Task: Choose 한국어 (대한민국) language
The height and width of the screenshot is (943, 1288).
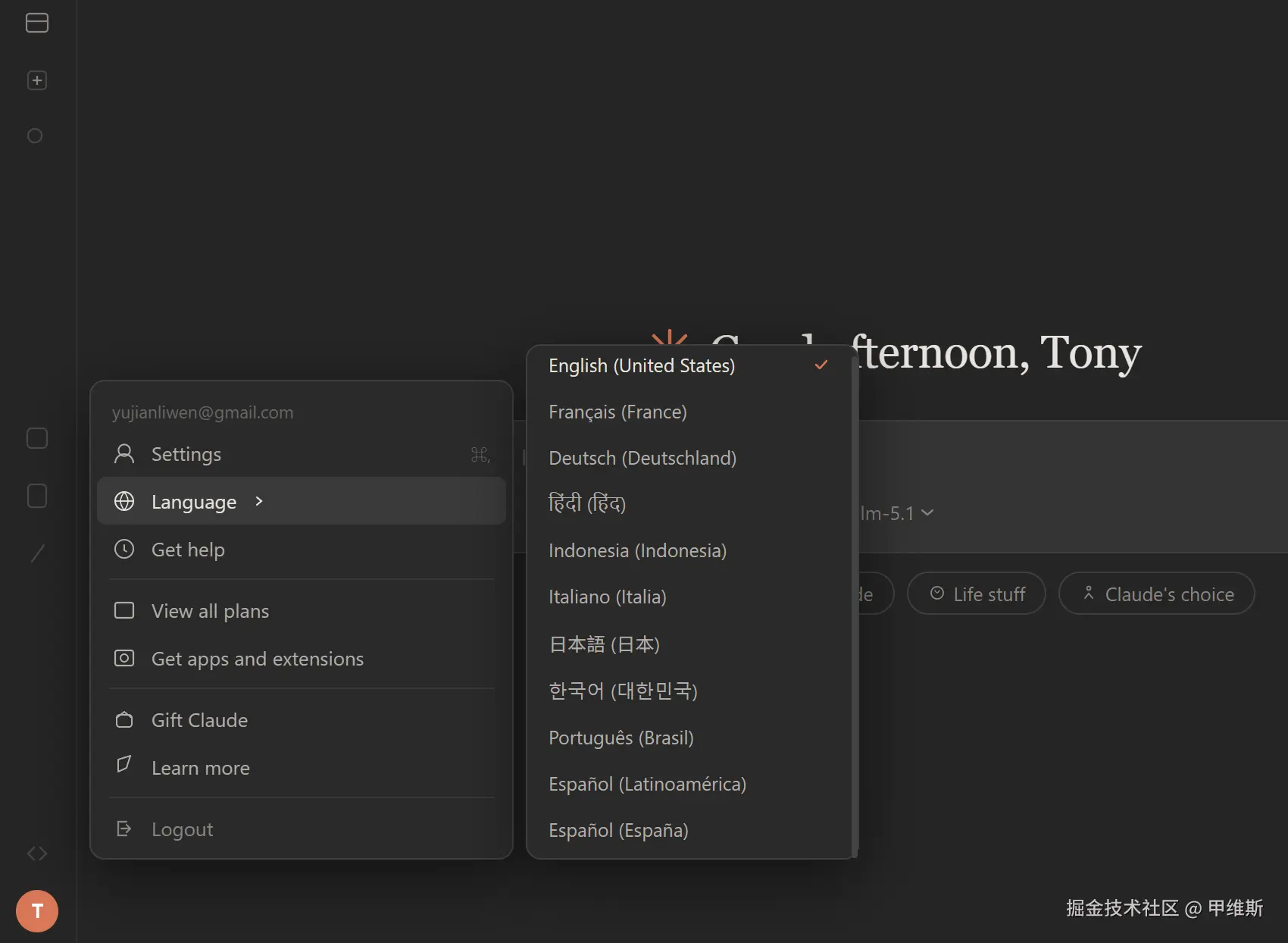Action: click(689, 691)
